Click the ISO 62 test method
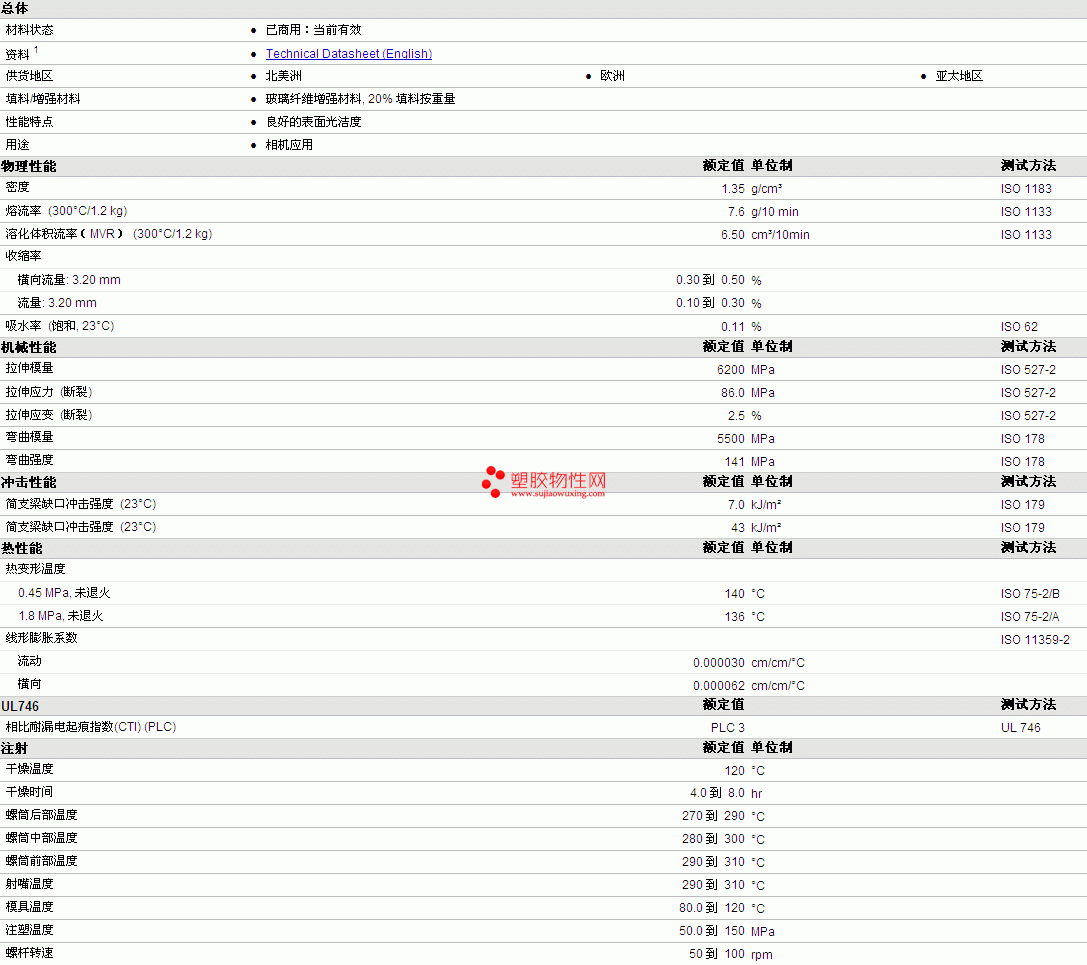Screen dimensions: 1087x965 pyautogui.click(x=1019, y=327)
